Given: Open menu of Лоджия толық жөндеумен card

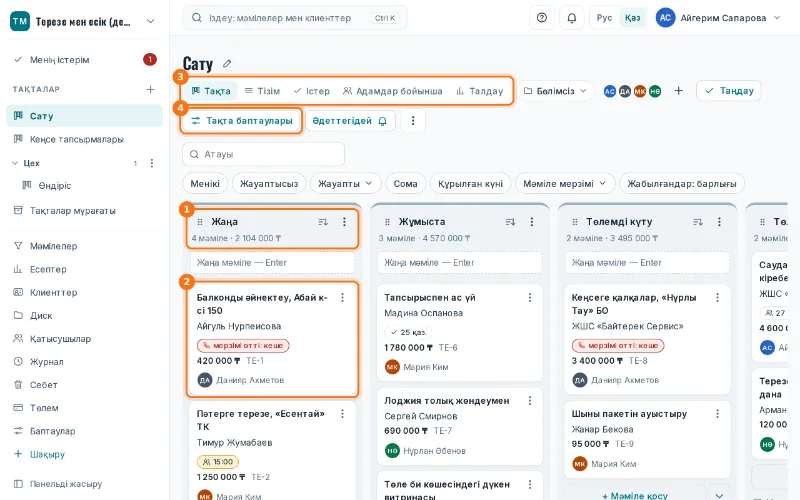Looking at the screenshot, I should pyautogui.click(x=530, y=401).
